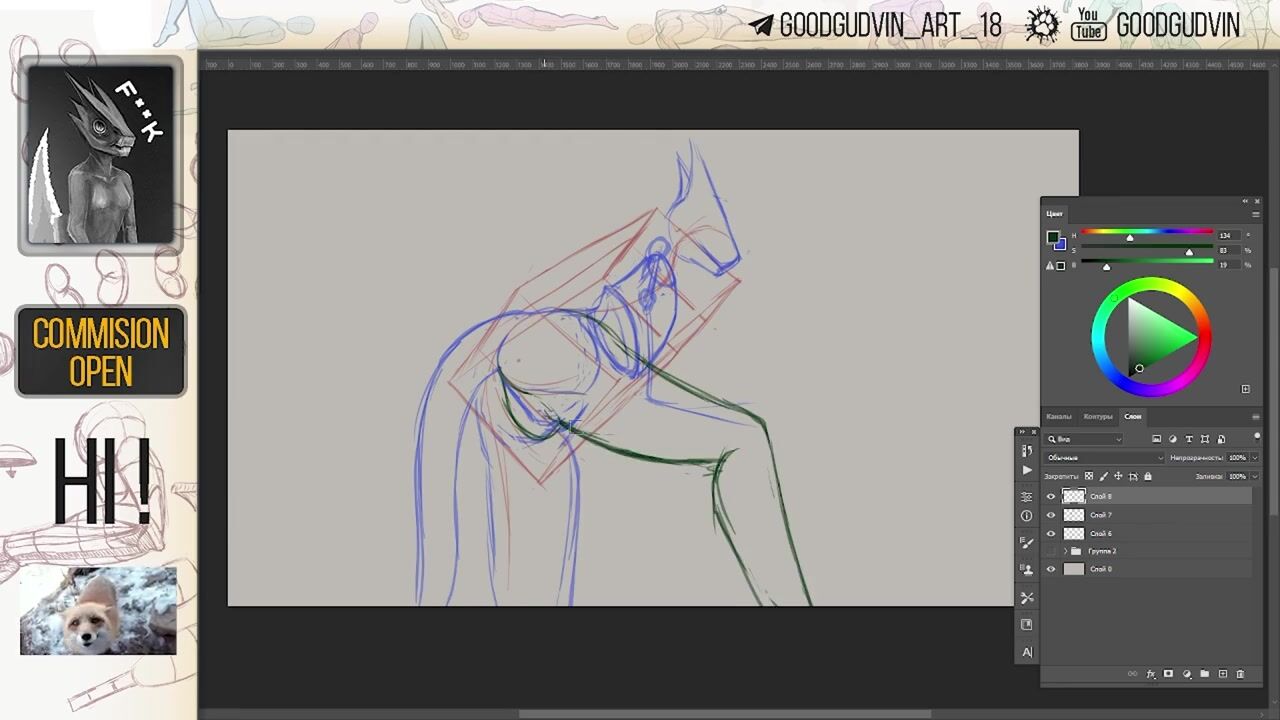Click the link layers chain icon
Viewport: 1280px width, 720px height.
1132,674
